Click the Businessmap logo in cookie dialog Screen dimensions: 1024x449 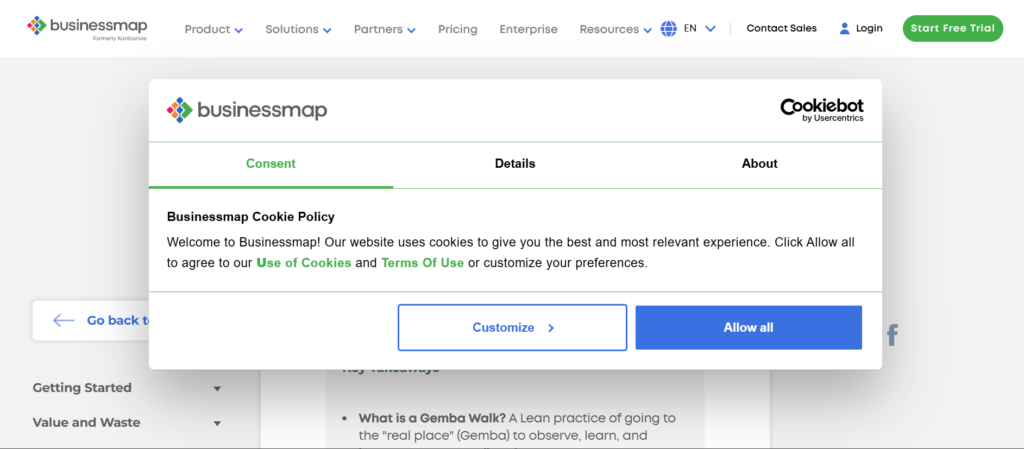pos(247,110)
